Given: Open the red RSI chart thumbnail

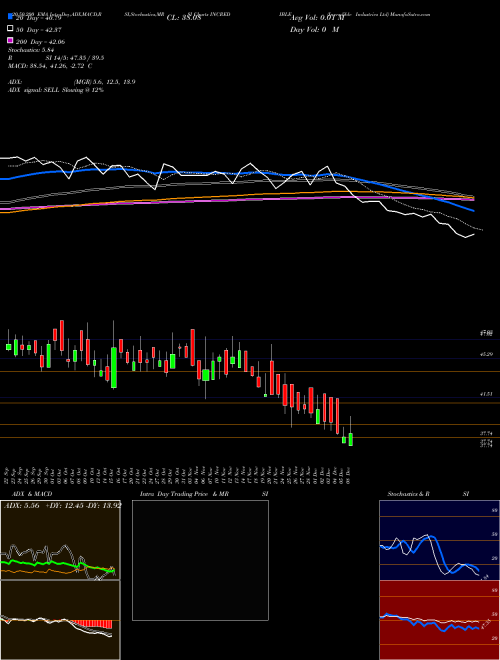Looking at the screenshot, I should tap(439, 620).
